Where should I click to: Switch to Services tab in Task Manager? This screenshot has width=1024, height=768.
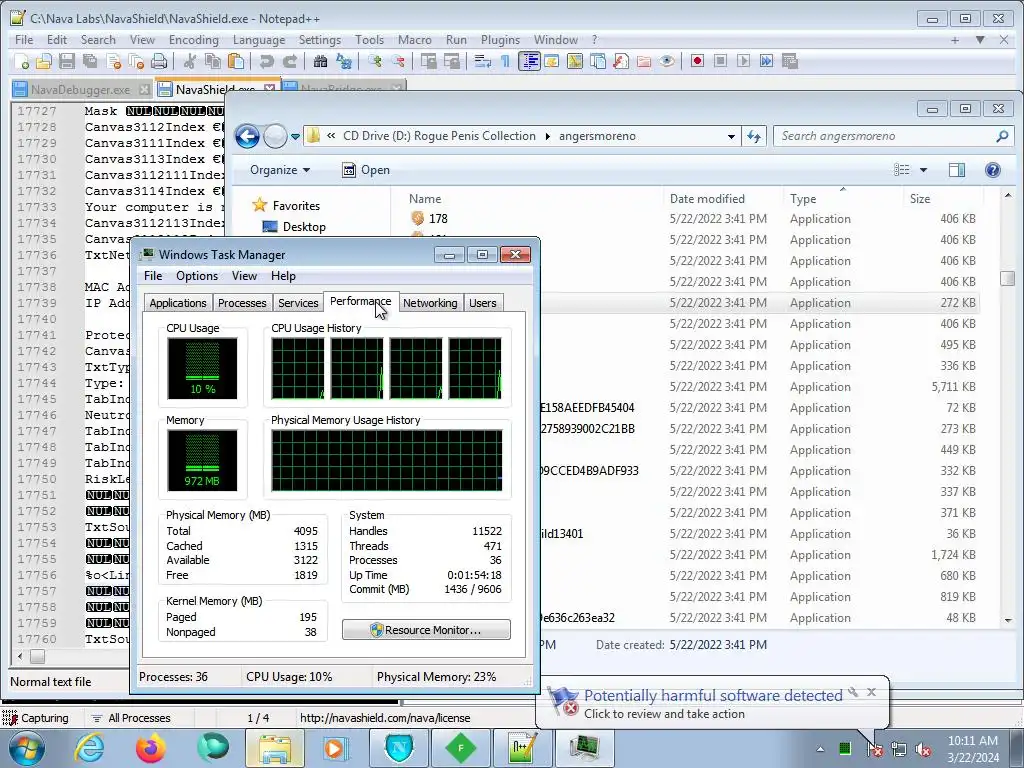click(298, 303)
